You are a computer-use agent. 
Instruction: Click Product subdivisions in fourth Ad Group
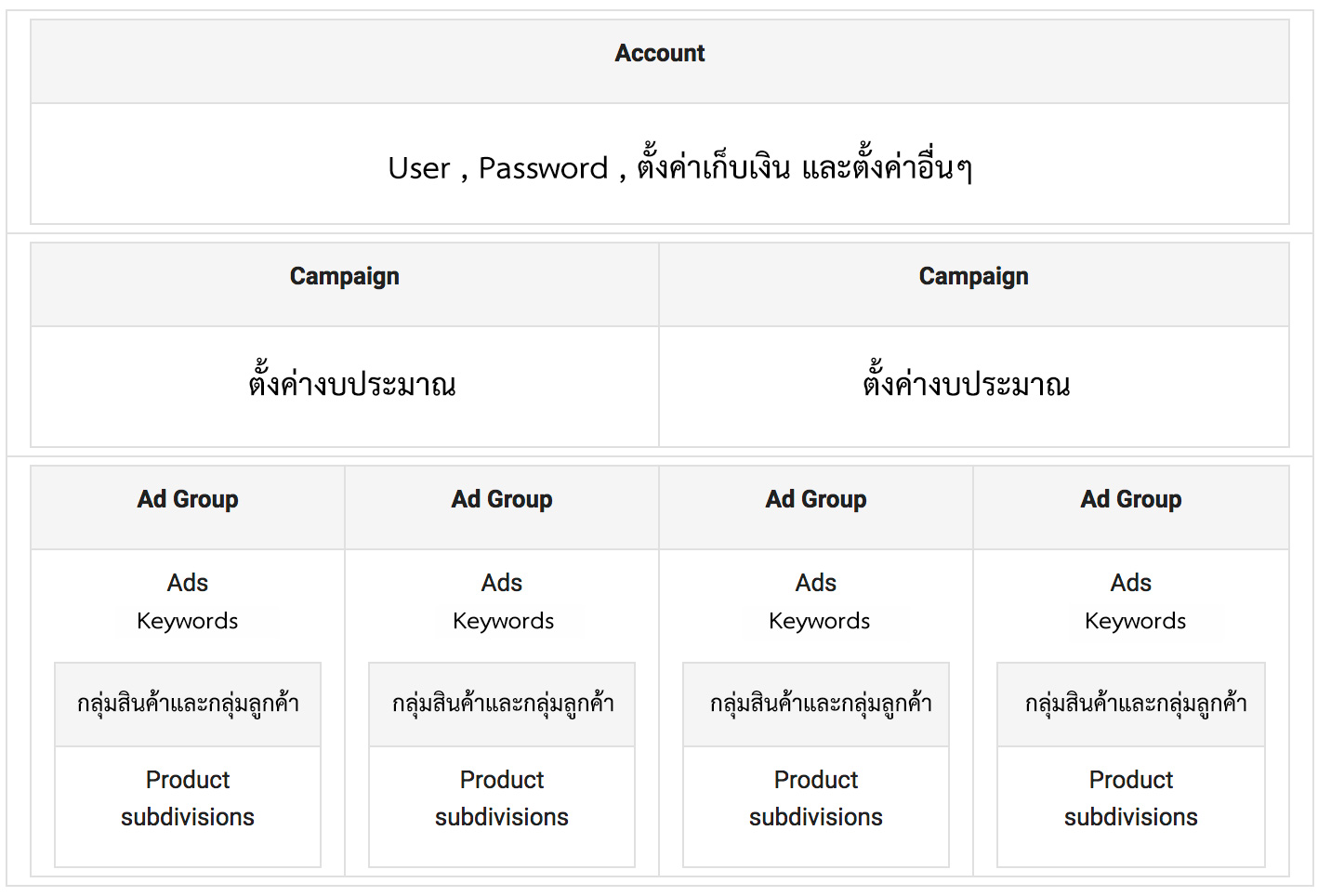[x=1131, y=798]
